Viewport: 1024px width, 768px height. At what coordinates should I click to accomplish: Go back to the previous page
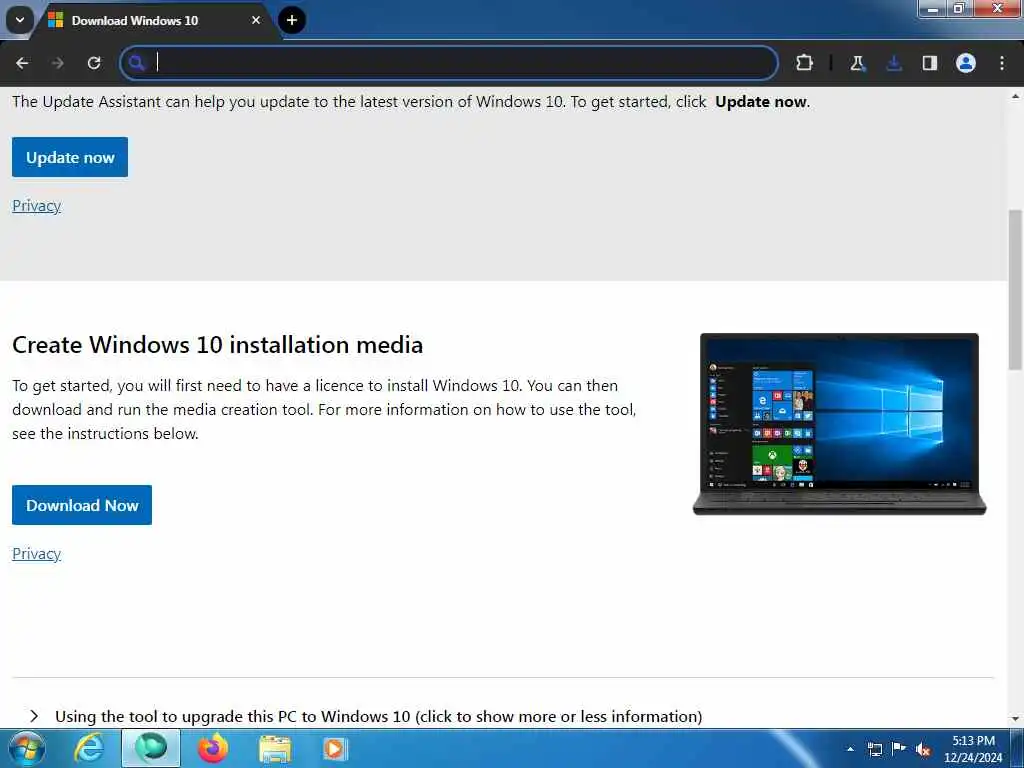point(22,63)
